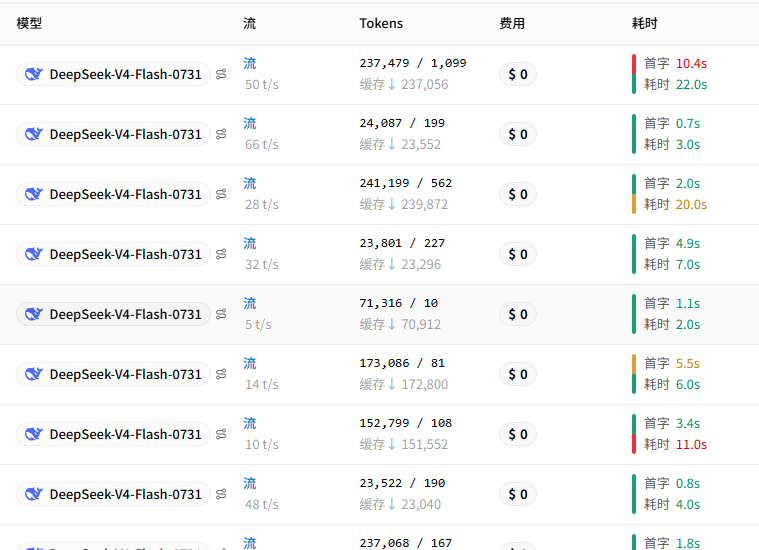
Task: Click the orange duration value 20.0s
Action: [x=691, y=205]
